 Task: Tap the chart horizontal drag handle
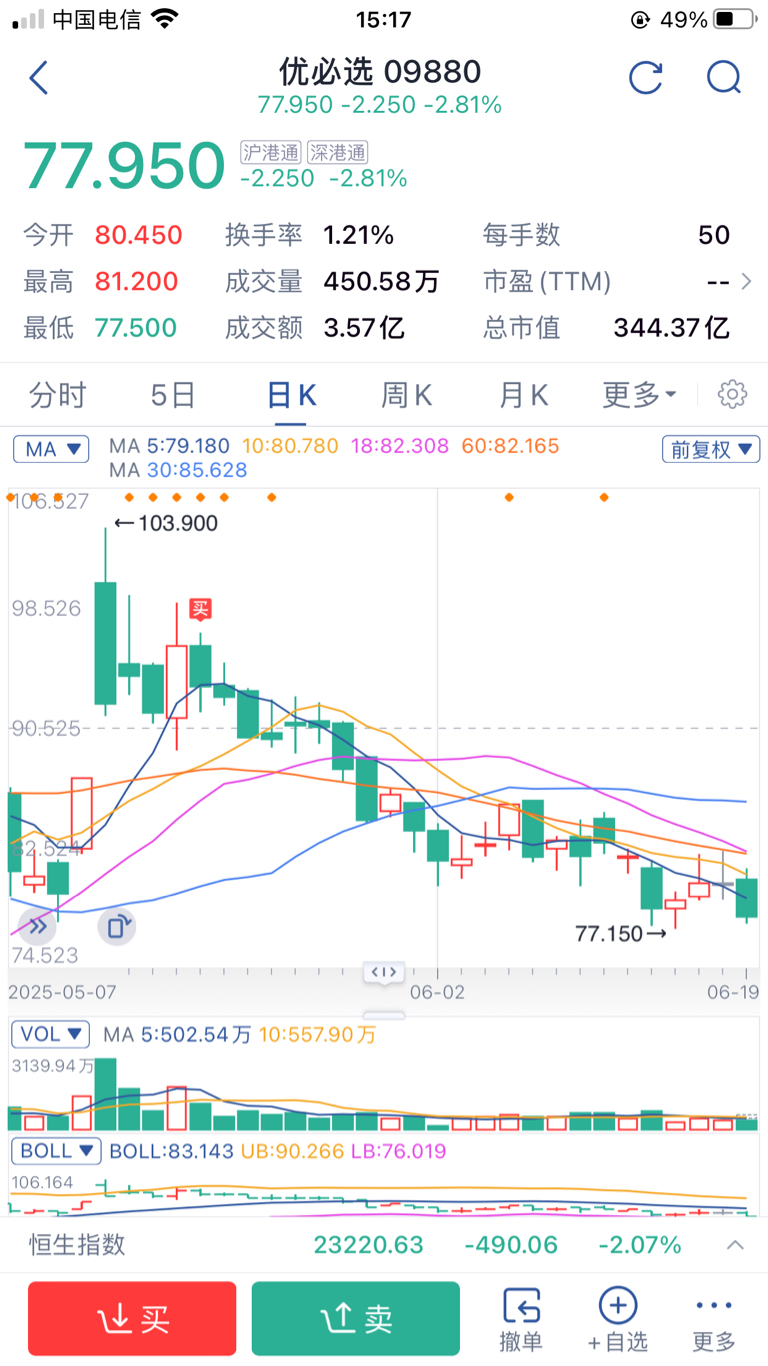(x=384, y=972)
